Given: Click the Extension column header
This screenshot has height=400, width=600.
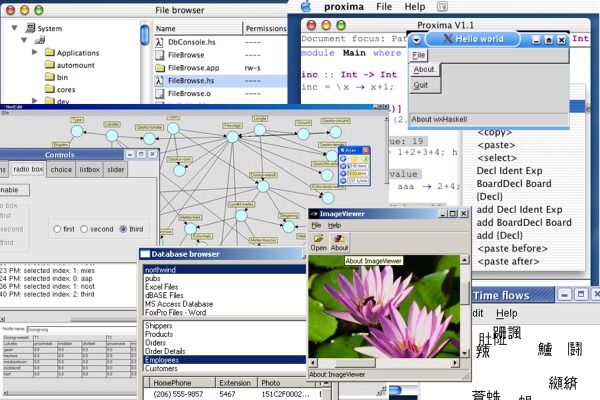Looking at the screenshot, I should pos(236,383).
